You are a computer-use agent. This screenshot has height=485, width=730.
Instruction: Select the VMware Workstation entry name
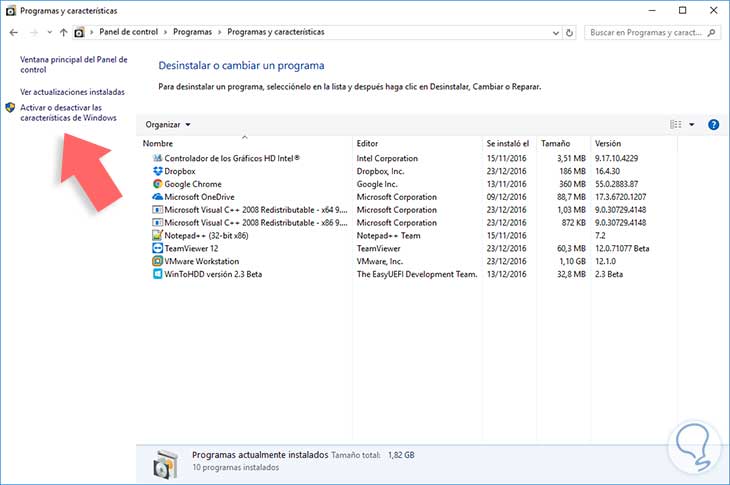click(202, 261)
